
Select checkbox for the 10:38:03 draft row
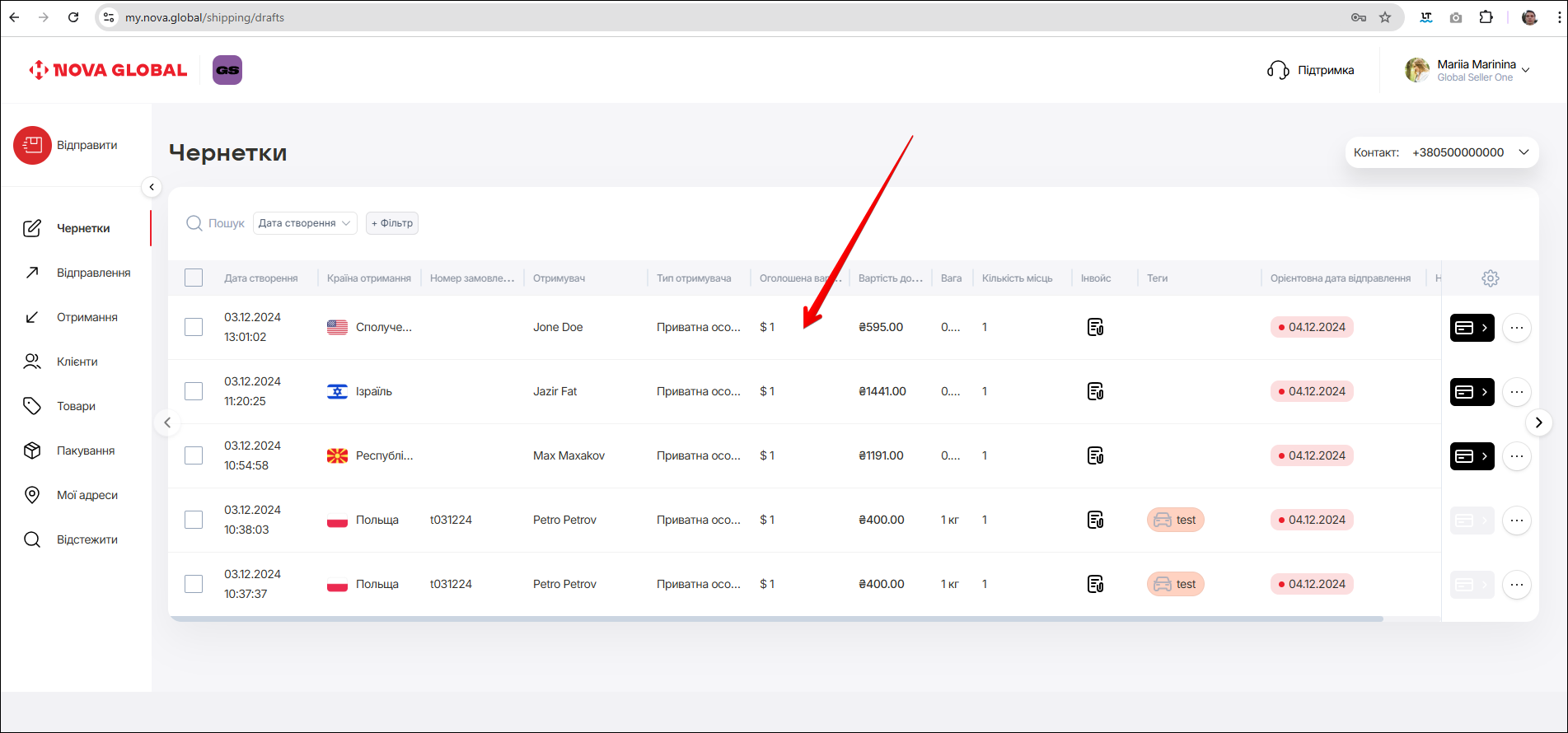(x=194, y=520)
